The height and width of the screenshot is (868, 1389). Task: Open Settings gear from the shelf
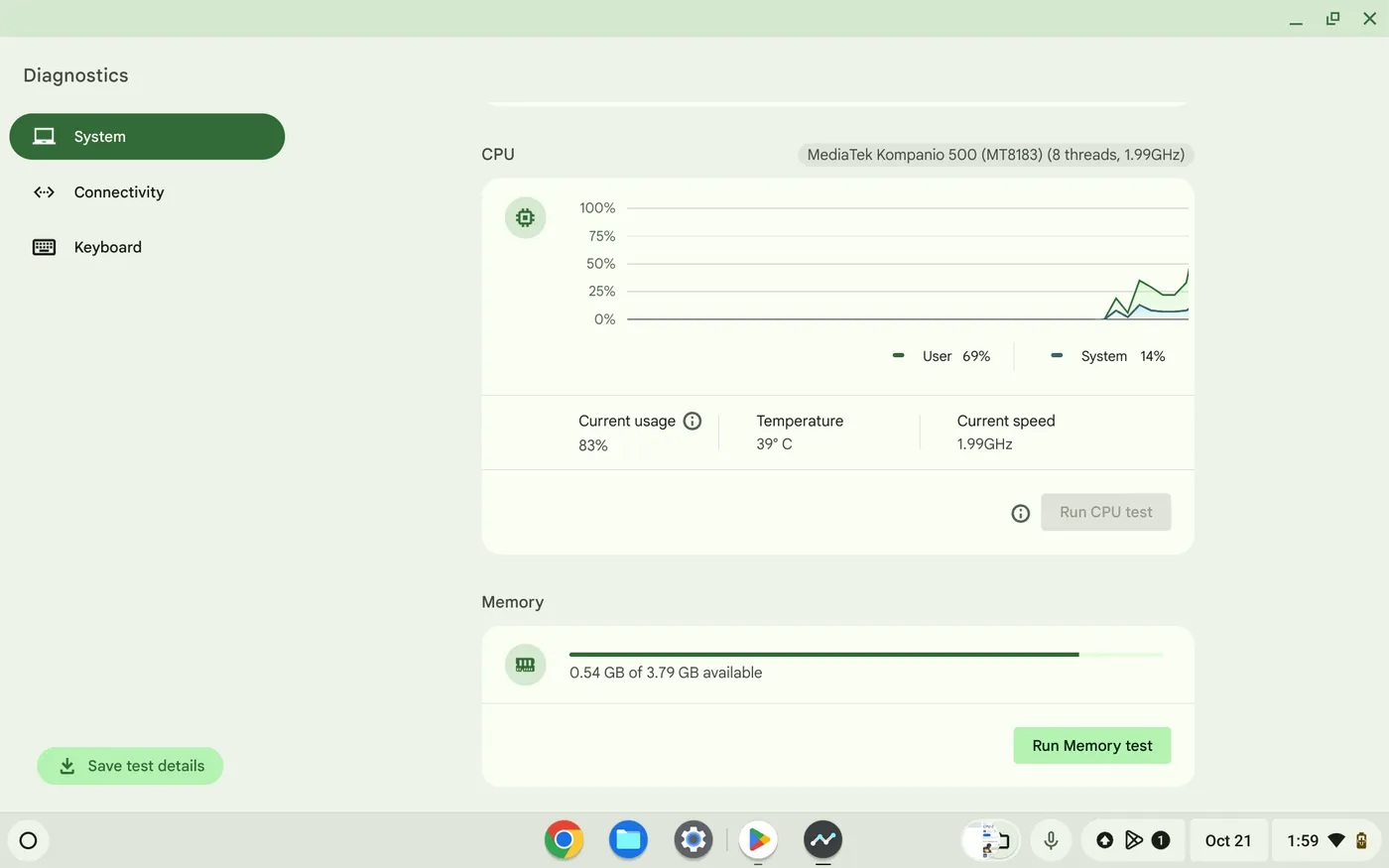point(694,840)
